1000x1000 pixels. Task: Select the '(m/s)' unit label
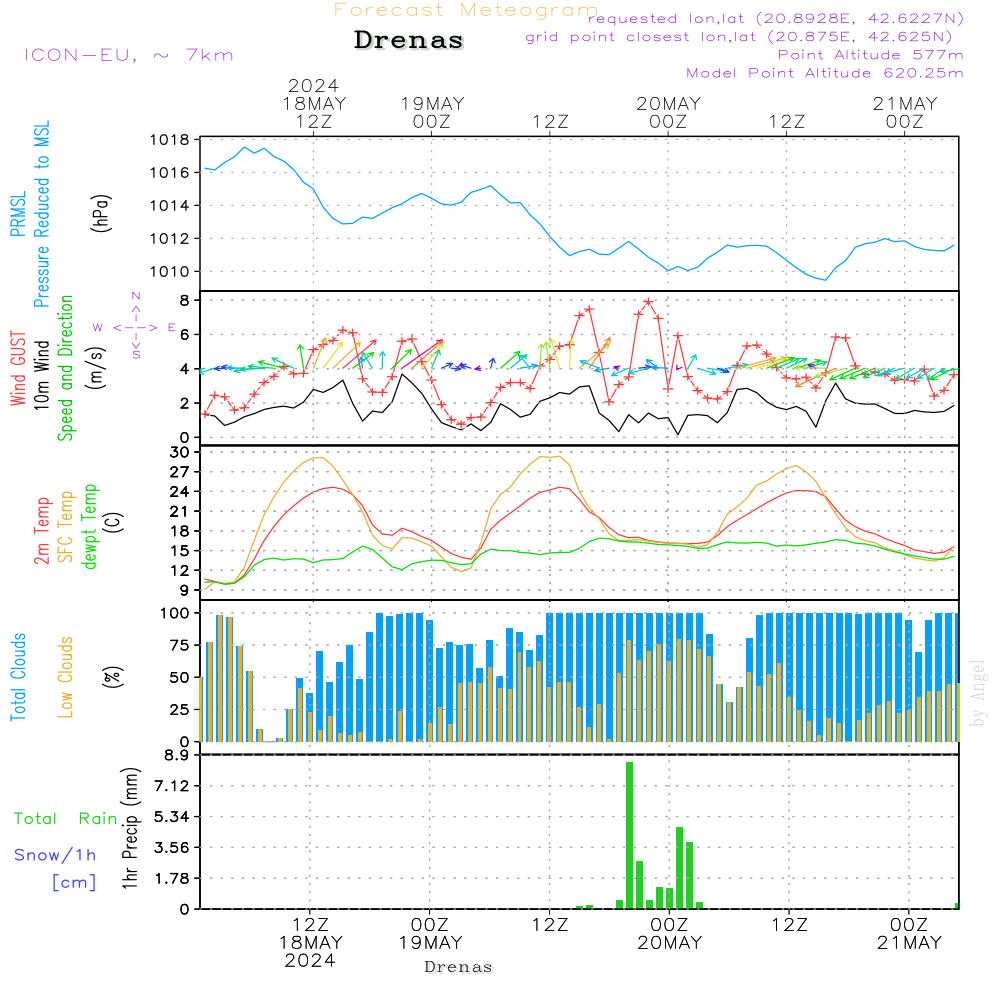pyautogui.click(x=96, y=368)
